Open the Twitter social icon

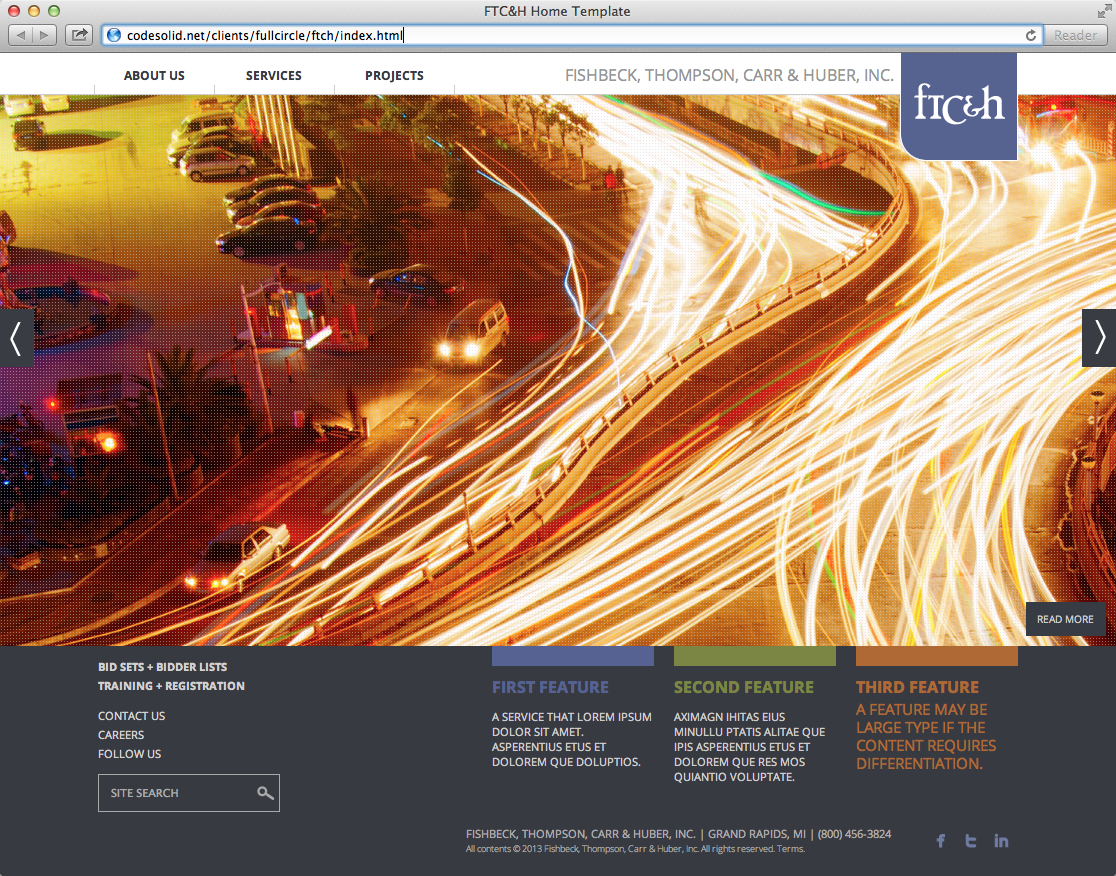(x=970, y=841)
